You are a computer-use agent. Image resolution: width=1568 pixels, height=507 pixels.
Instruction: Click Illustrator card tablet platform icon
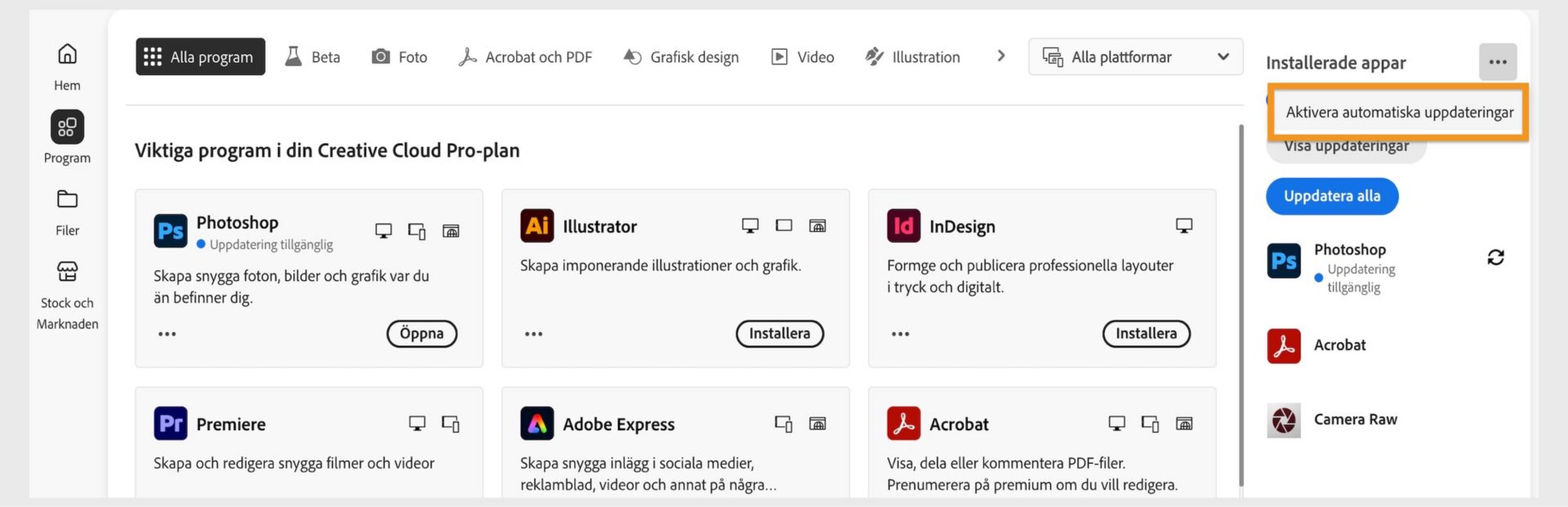pos(784,225)
